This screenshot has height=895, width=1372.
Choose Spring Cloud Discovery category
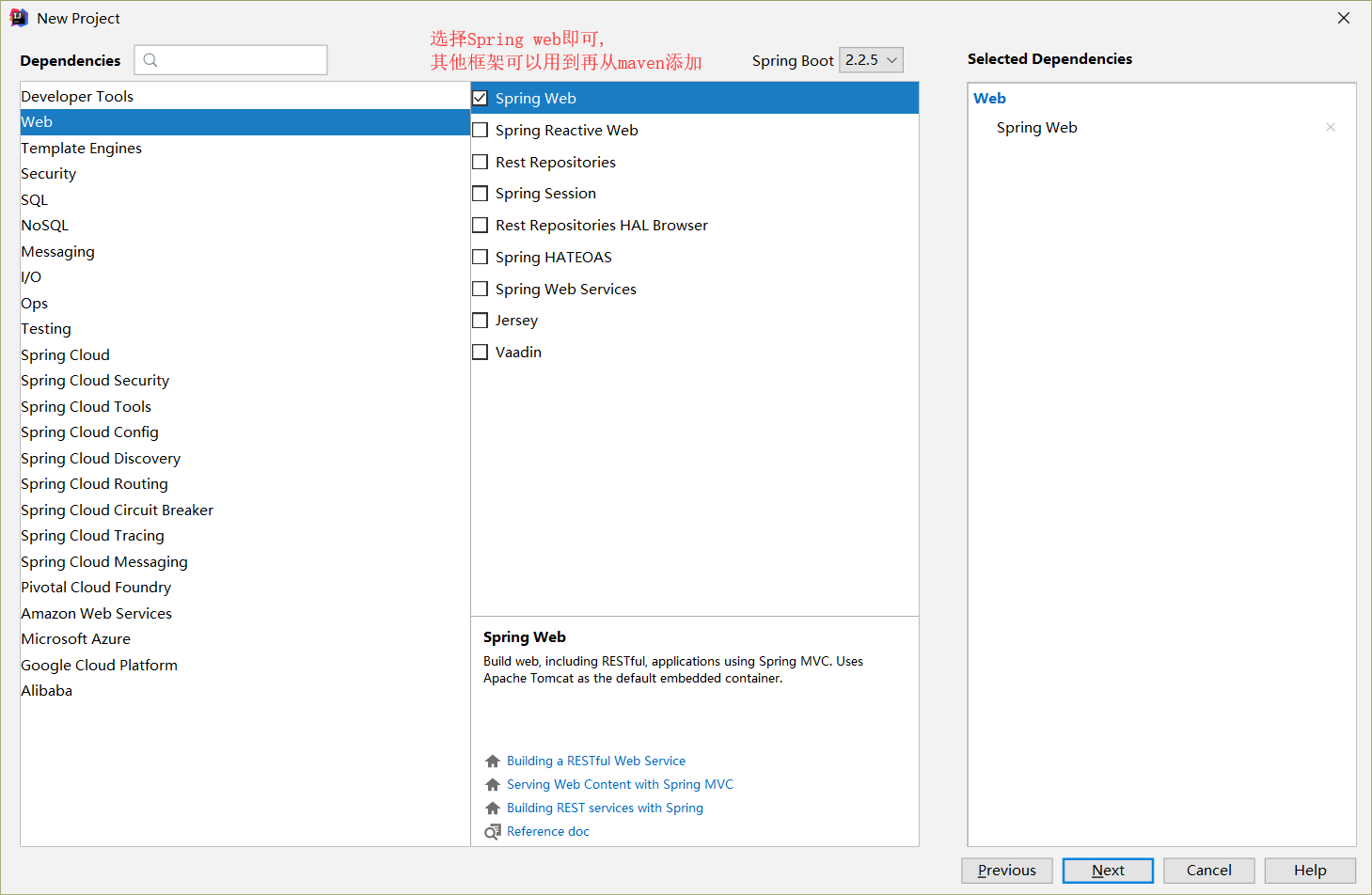point(244,458)
